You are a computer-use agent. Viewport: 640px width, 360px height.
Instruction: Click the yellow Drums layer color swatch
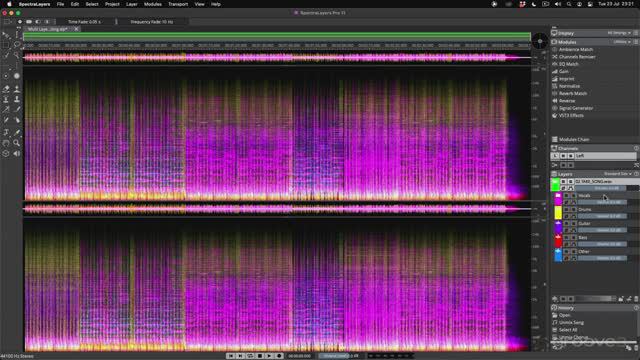pyautogui.click(x=558, y=213)
